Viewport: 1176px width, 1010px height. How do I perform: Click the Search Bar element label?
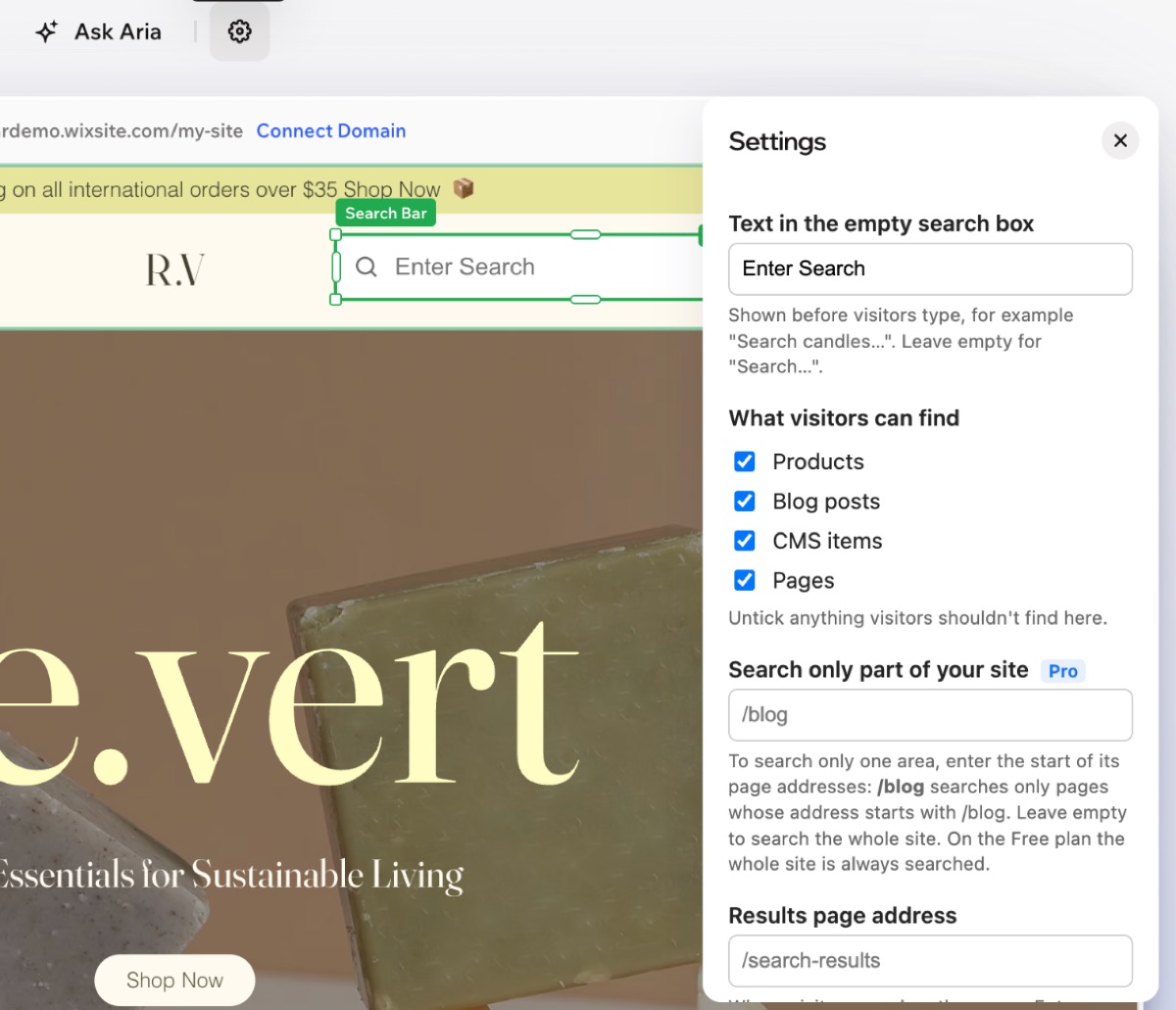386,214
